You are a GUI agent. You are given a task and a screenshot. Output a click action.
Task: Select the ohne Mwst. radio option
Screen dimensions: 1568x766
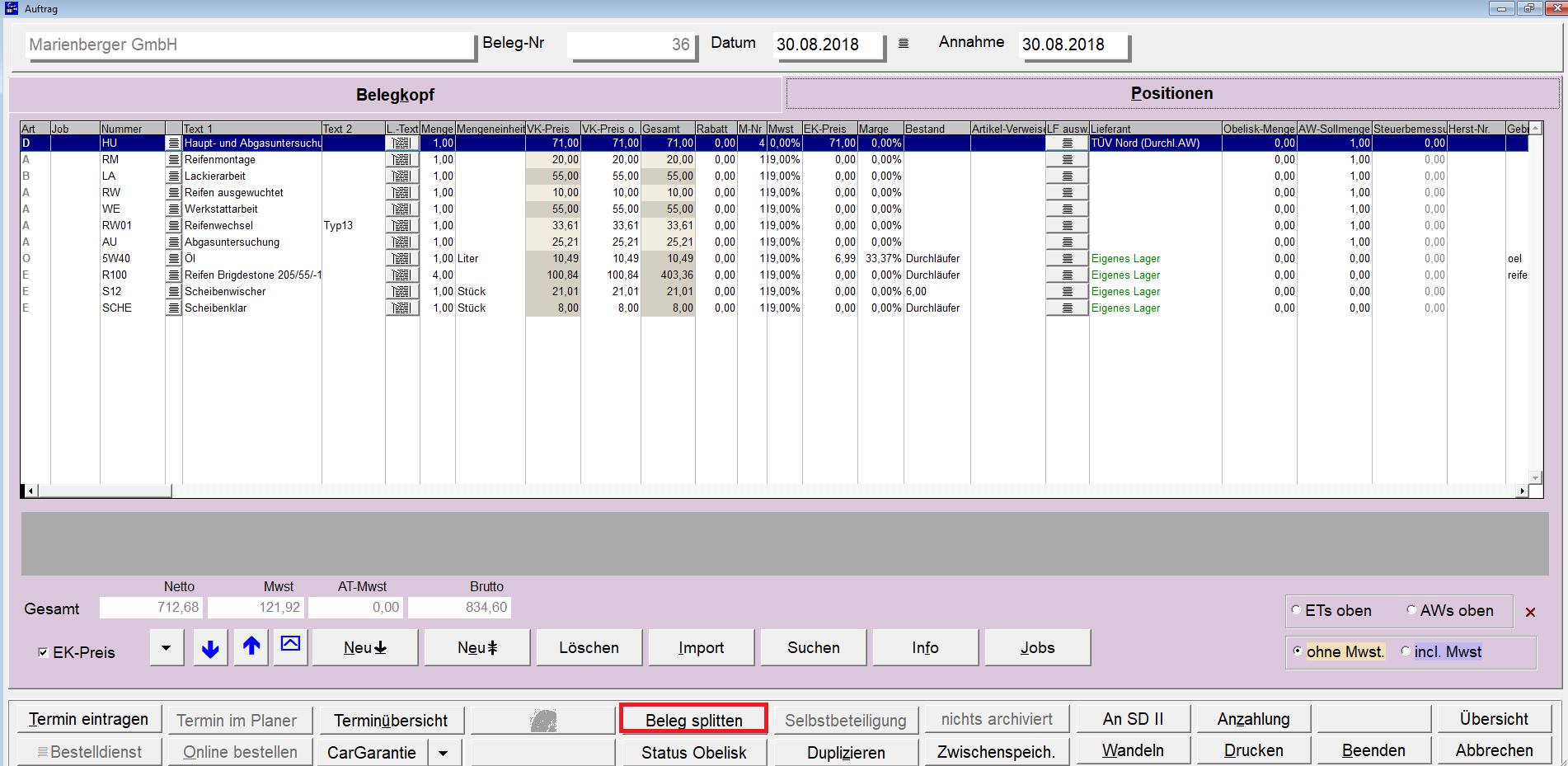(x=1298, y=651)
